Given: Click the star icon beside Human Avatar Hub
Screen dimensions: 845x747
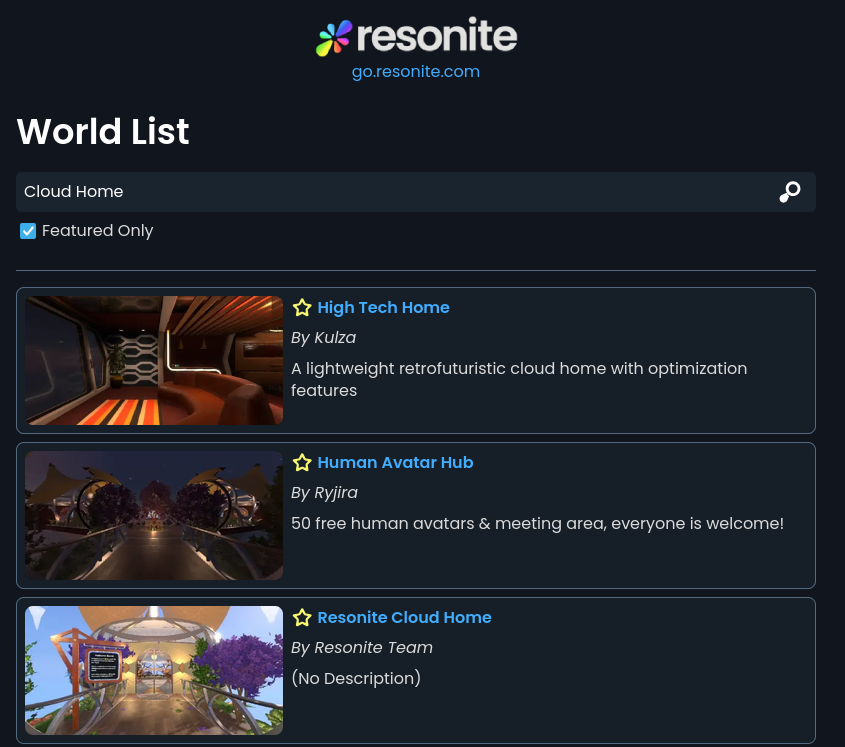Looking at the screenshot, I should coord(302,462).
